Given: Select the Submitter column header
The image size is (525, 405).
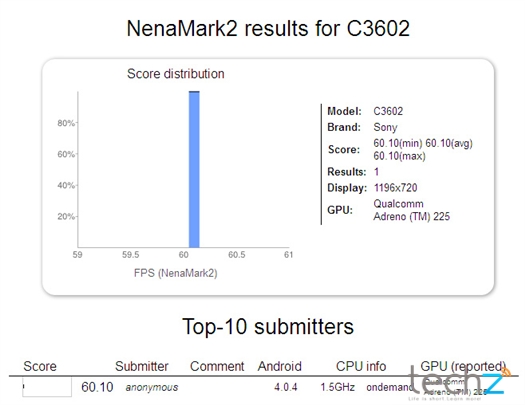Looking at the screenshot, I should pyautogui.click(x=142, y=366).
